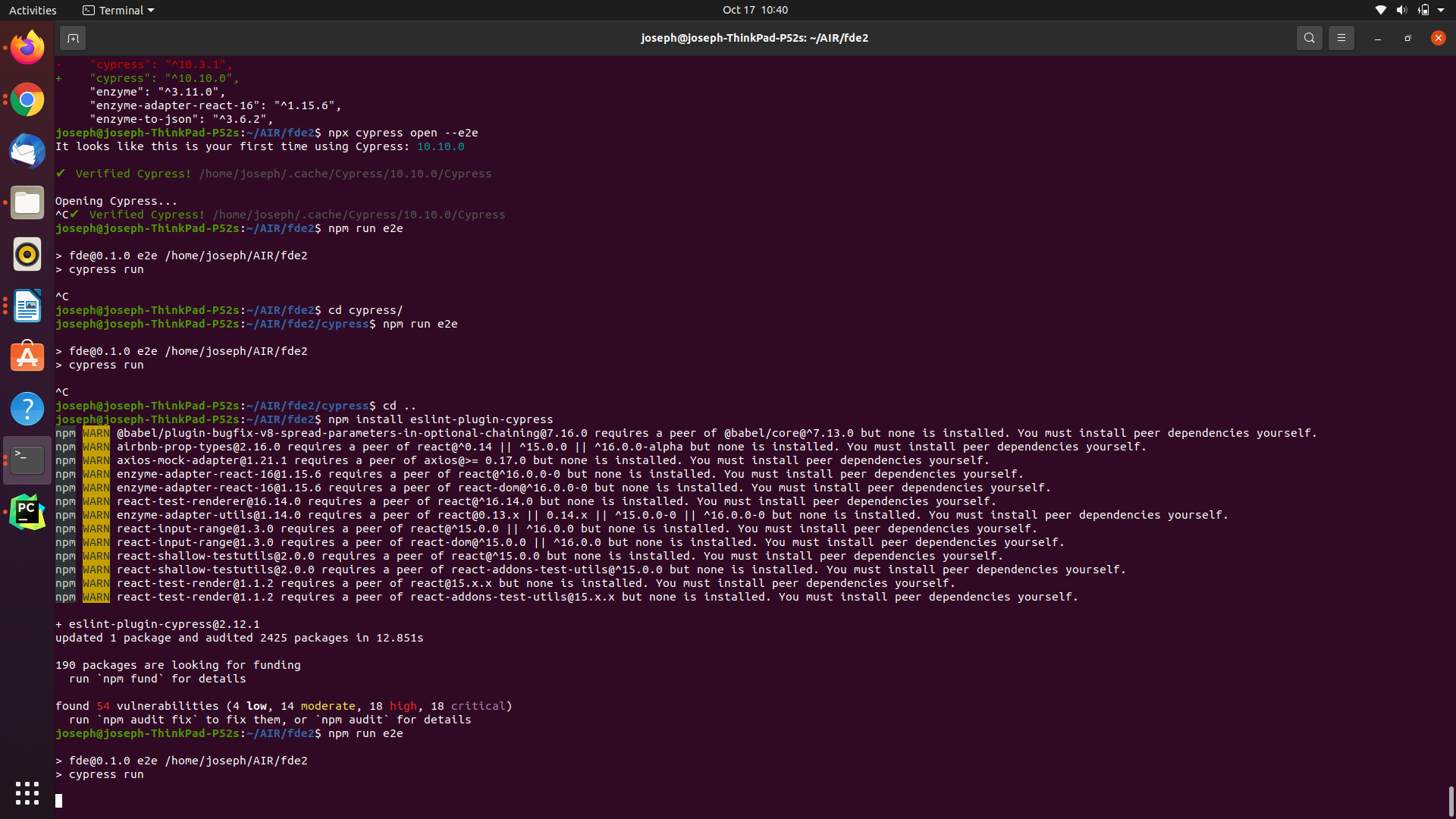Click the terminal vertical scrollbar
This screenshot has height=819, width=1456.
tap(1450, 801)
